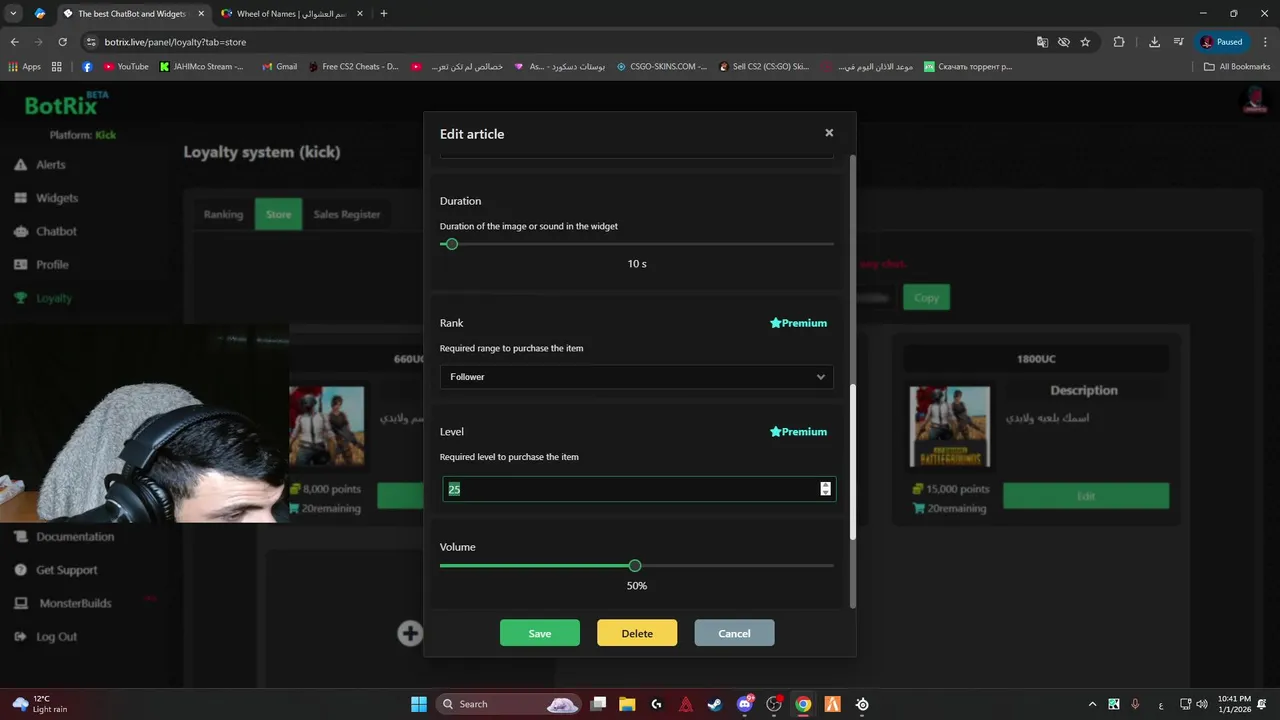This screenshot has width=1280, height=720.
Task: Open browser downloads icon
Action: coord(1154,42)
